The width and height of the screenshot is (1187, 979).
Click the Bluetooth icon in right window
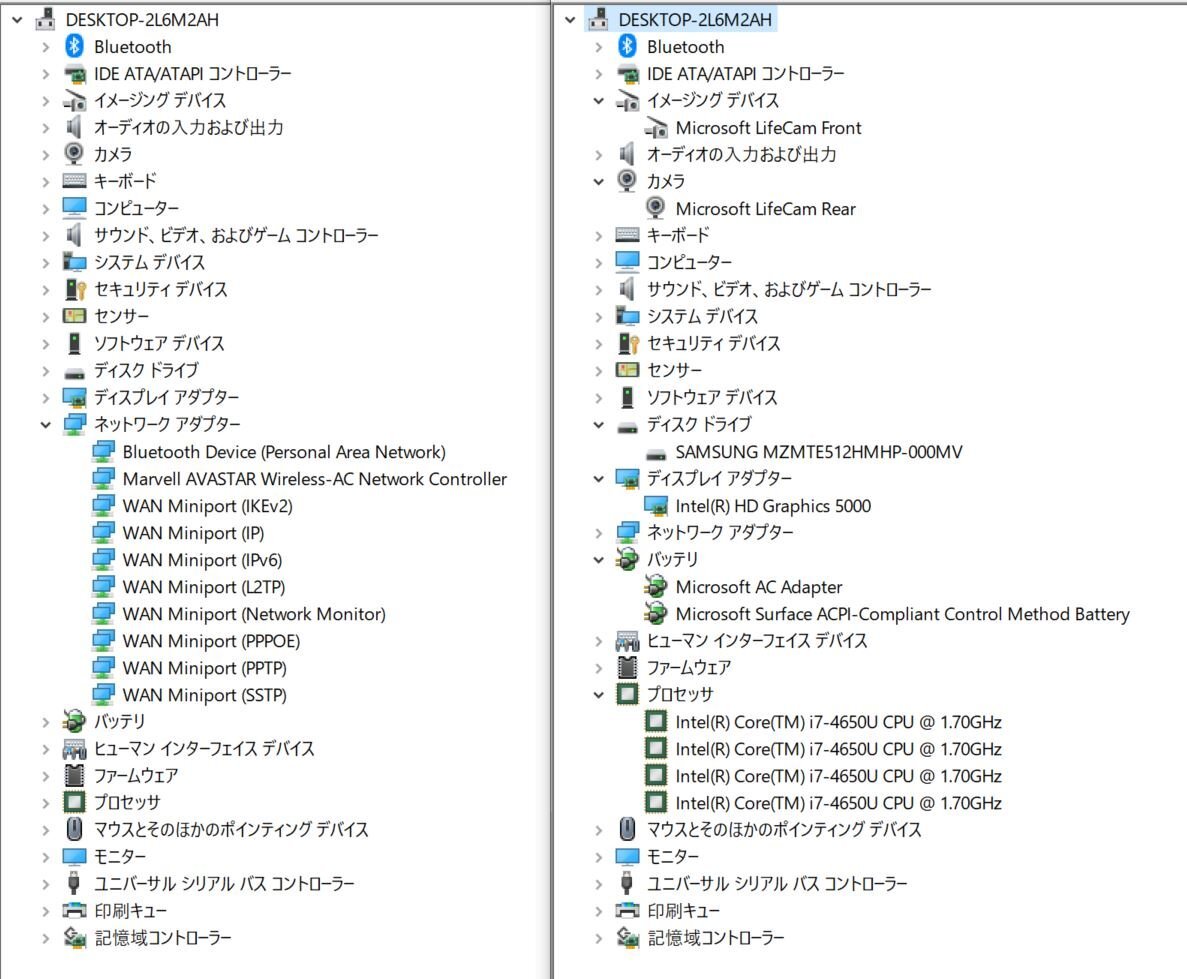pyautogui.click(x=627, y=47)
